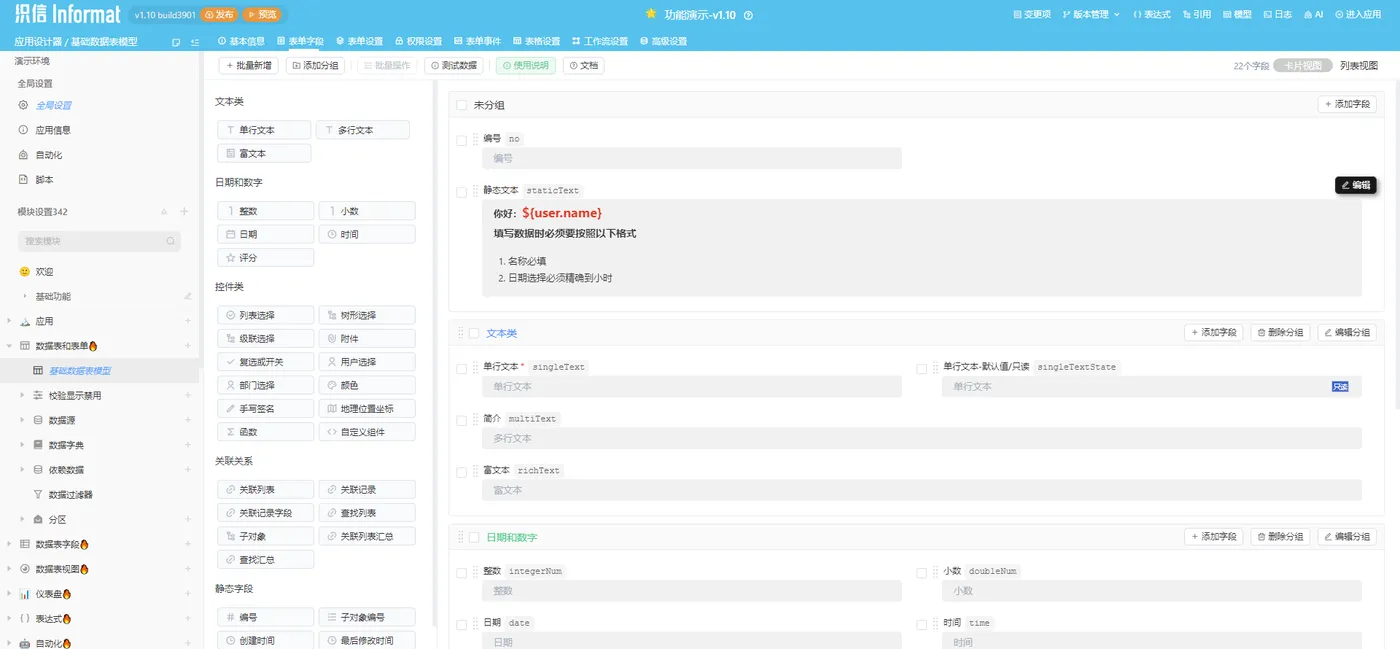This screenshot has width=1400, height=649.
Task: Check the 未分组 group checkbox
Action: pyautogui.click(x=462, y=105)
